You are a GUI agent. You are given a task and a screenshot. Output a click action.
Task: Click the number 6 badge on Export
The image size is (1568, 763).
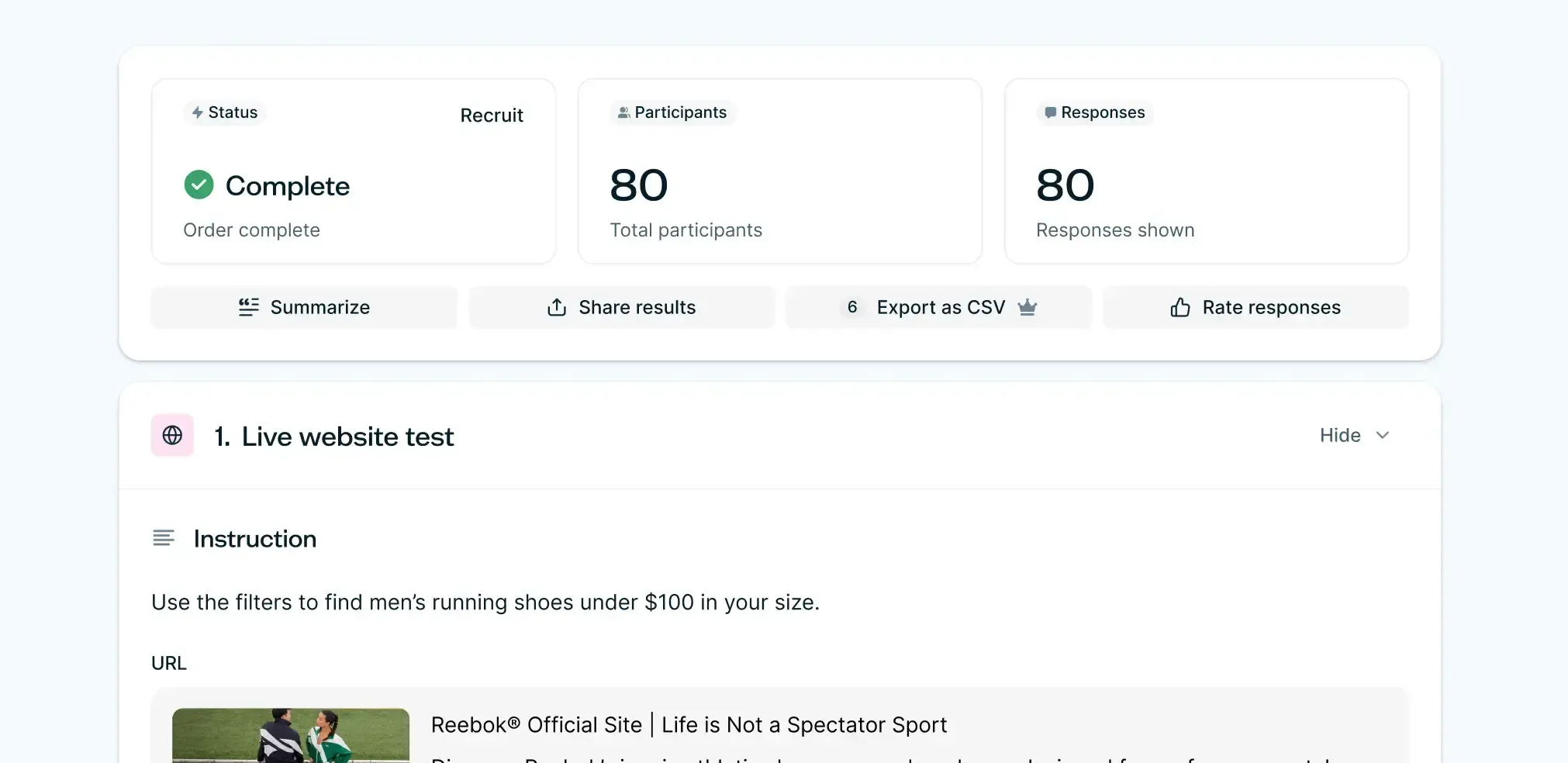(x=852, y=307)
